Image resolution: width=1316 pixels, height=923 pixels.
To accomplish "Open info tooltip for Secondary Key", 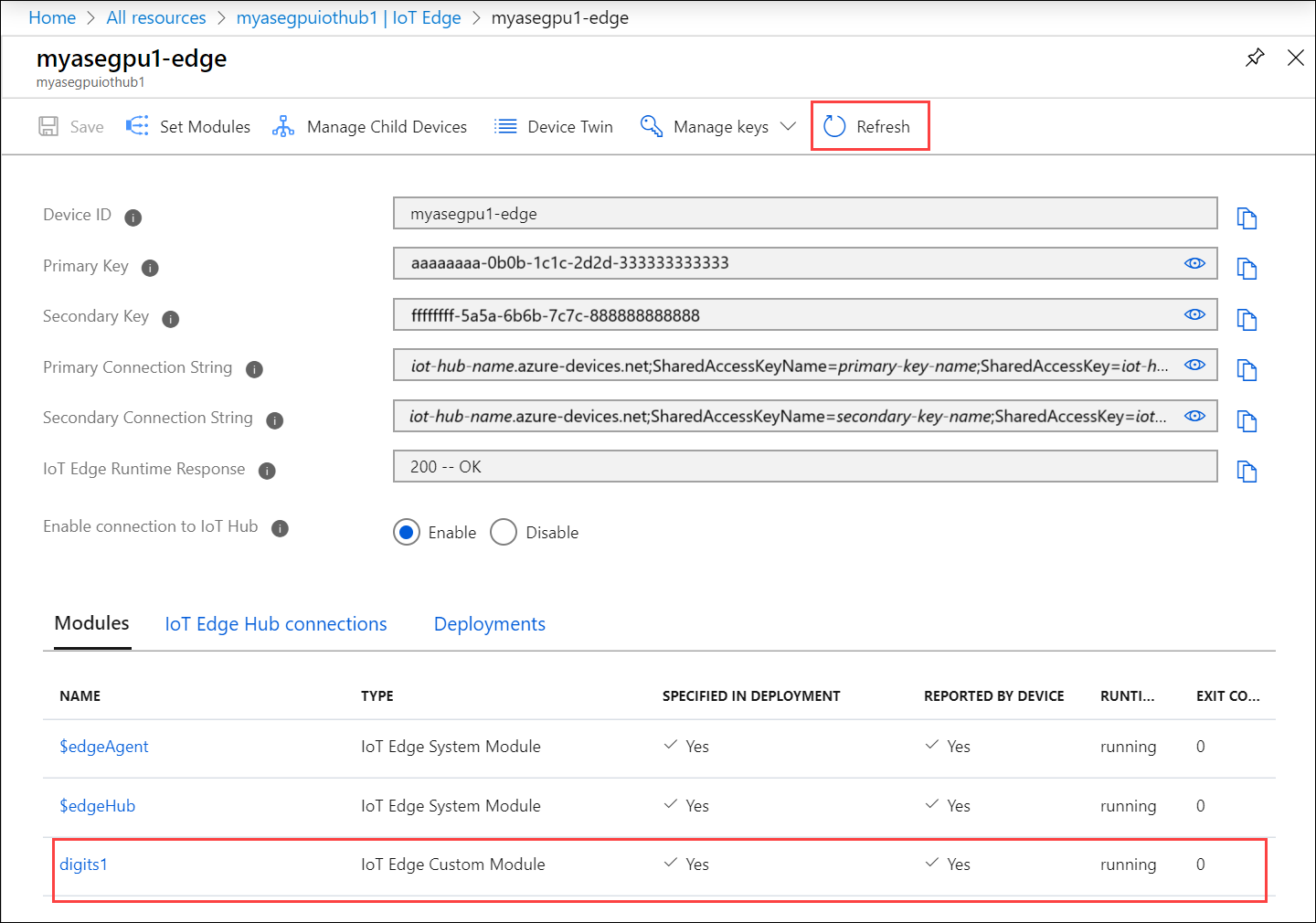I will [171, 319].
